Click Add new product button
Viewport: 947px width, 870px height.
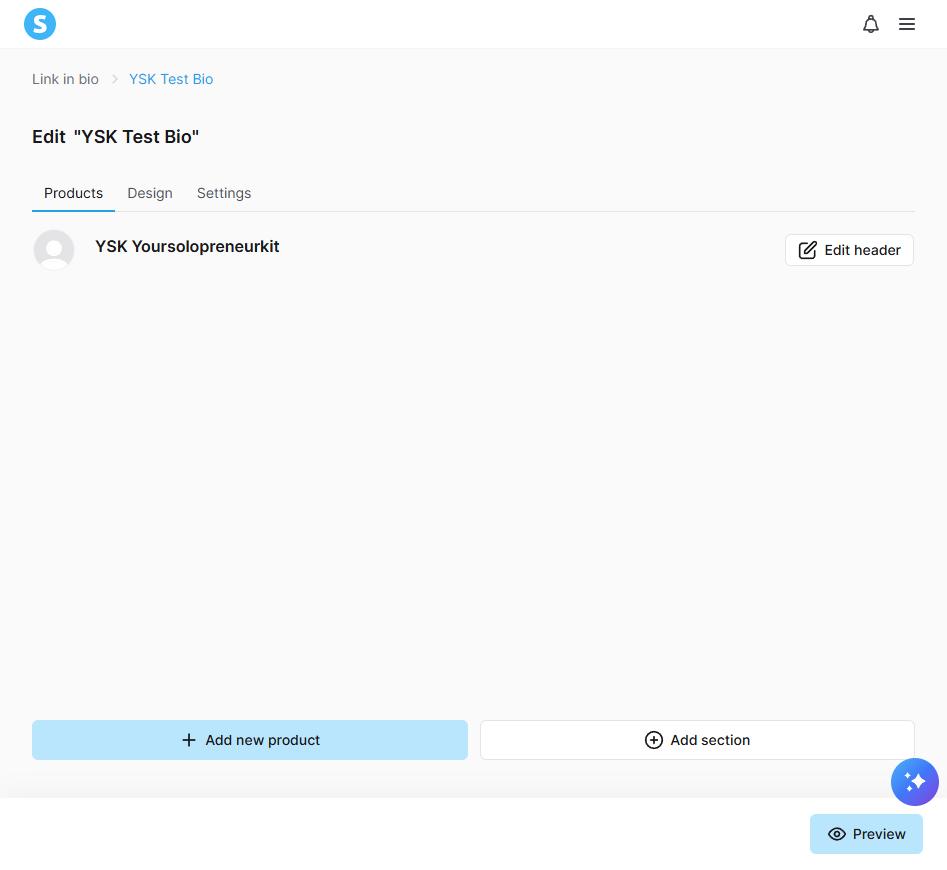250,740
